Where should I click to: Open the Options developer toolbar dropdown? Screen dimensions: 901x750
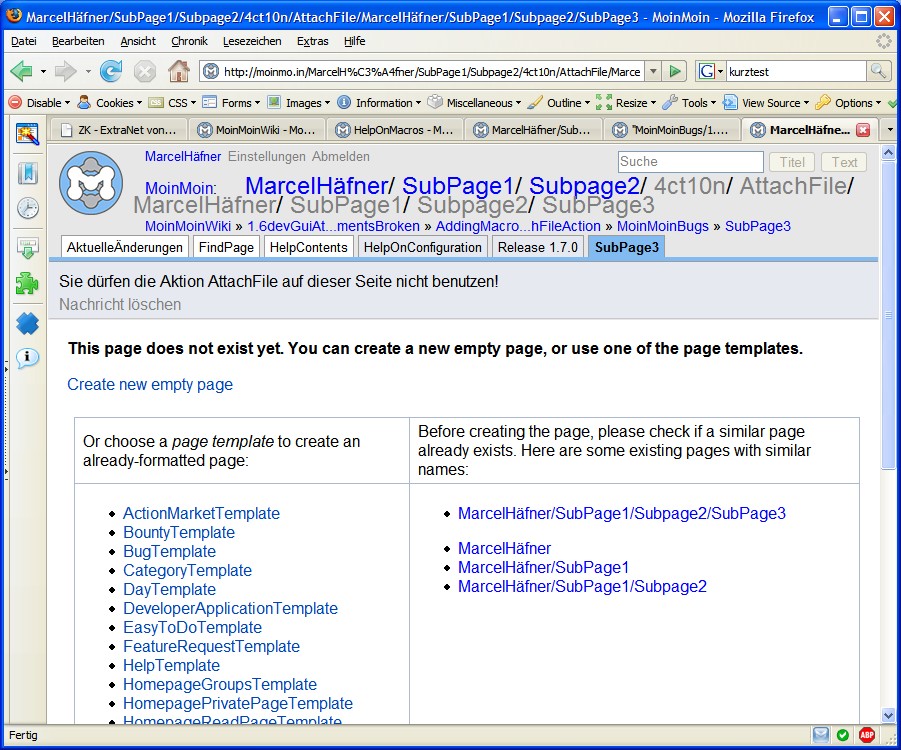click(x=848, y=103)
